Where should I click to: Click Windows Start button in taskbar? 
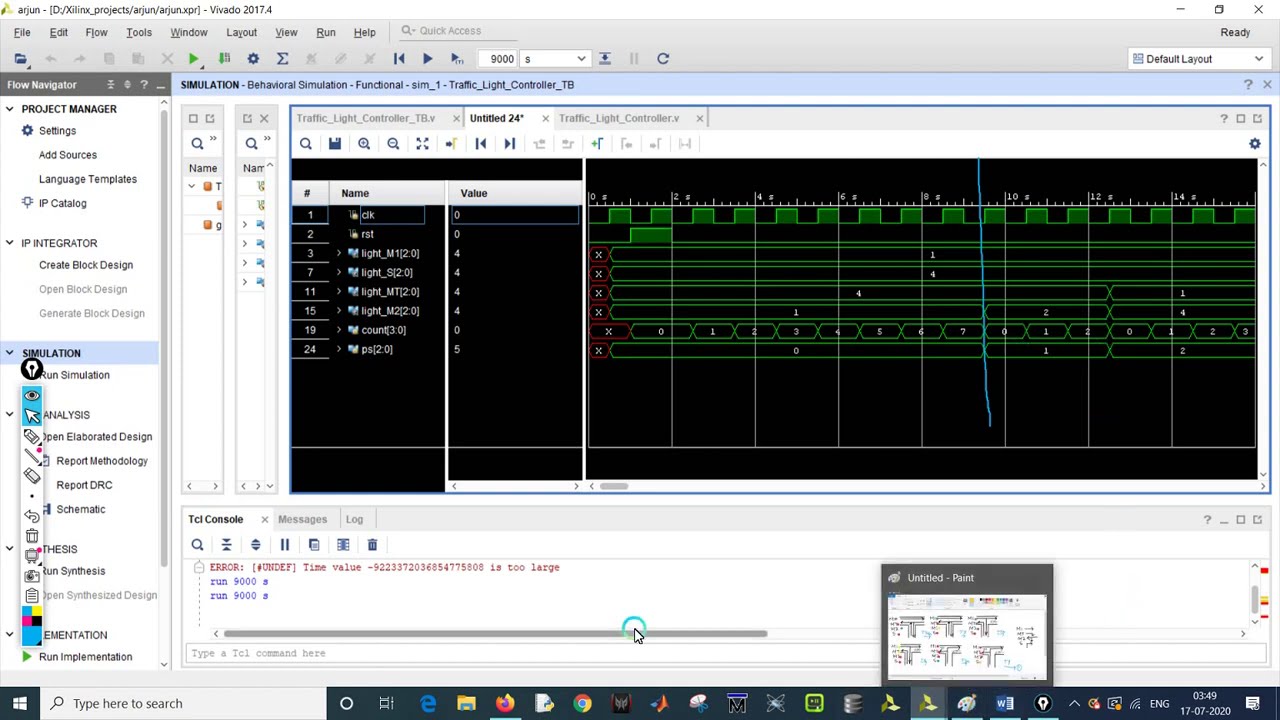(20, 703)
